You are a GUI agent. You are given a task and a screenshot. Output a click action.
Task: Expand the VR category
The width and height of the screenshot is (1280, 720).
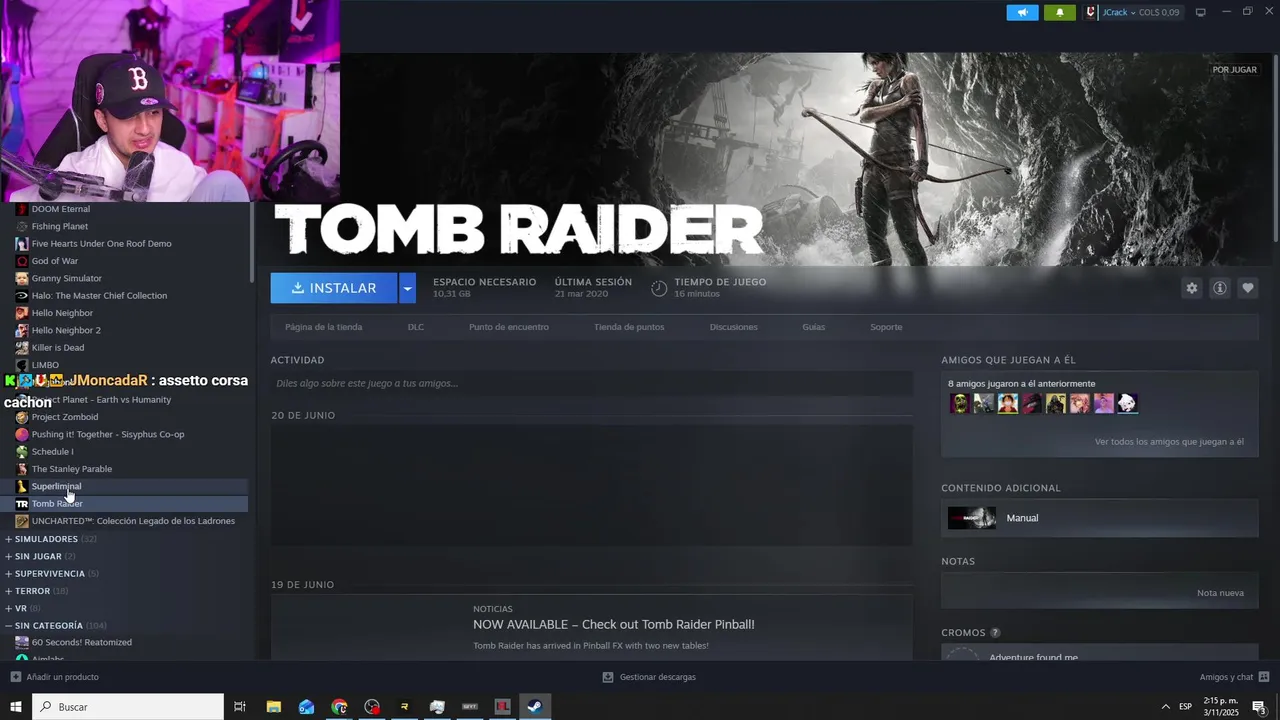tap(9, 608)
